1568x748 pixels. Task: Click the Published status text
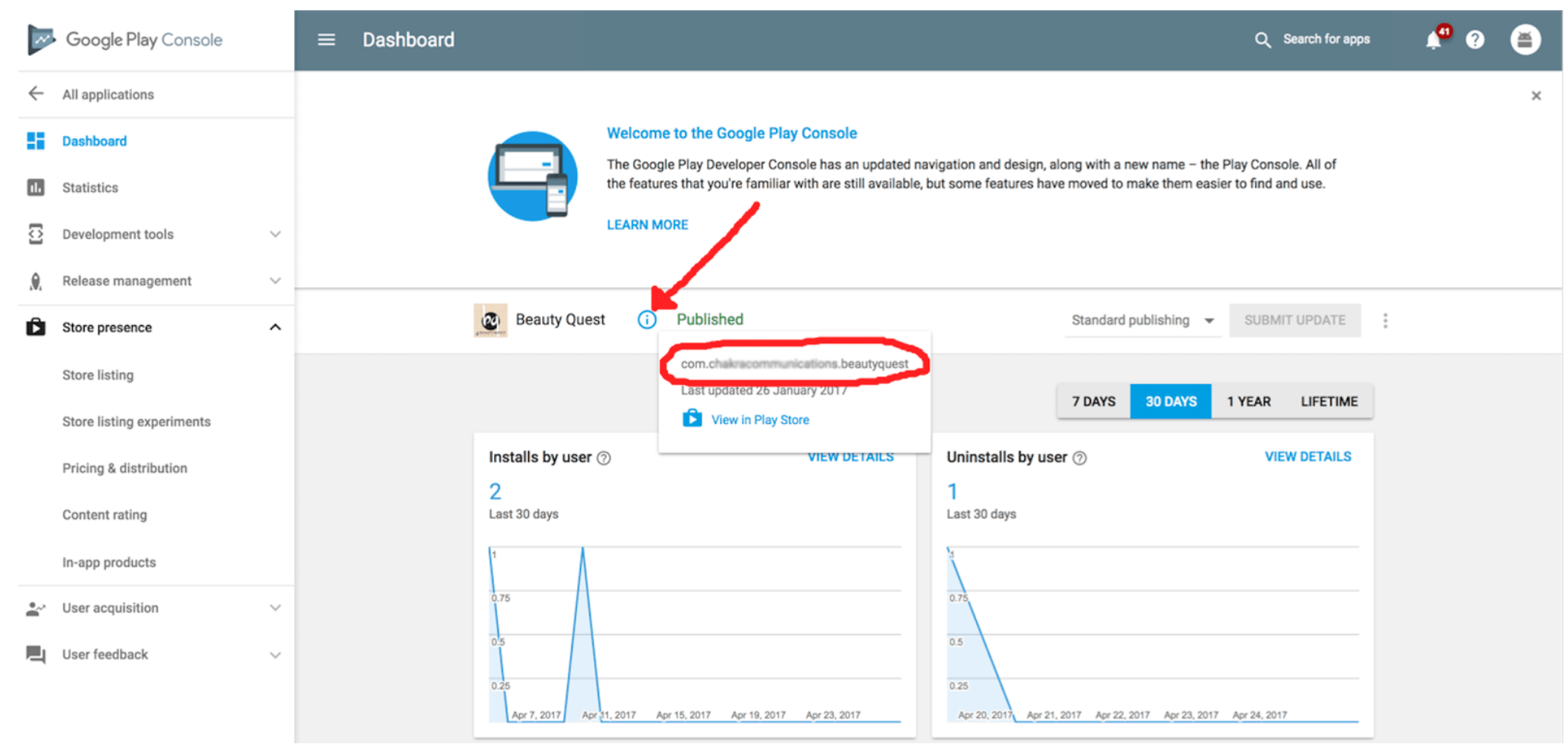pos(710,319)
